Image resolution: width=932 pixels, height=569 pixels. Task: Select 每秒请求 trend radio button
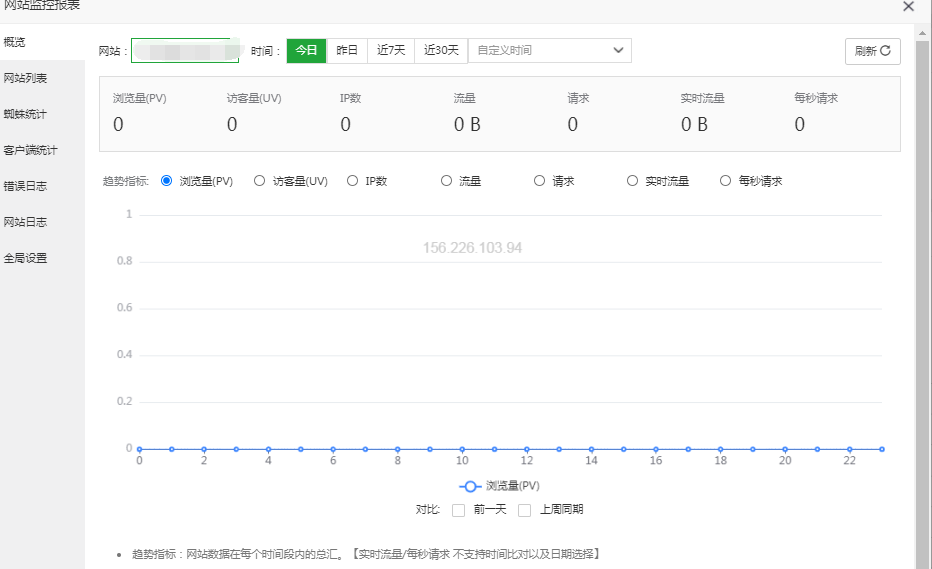tap(725, 181)
